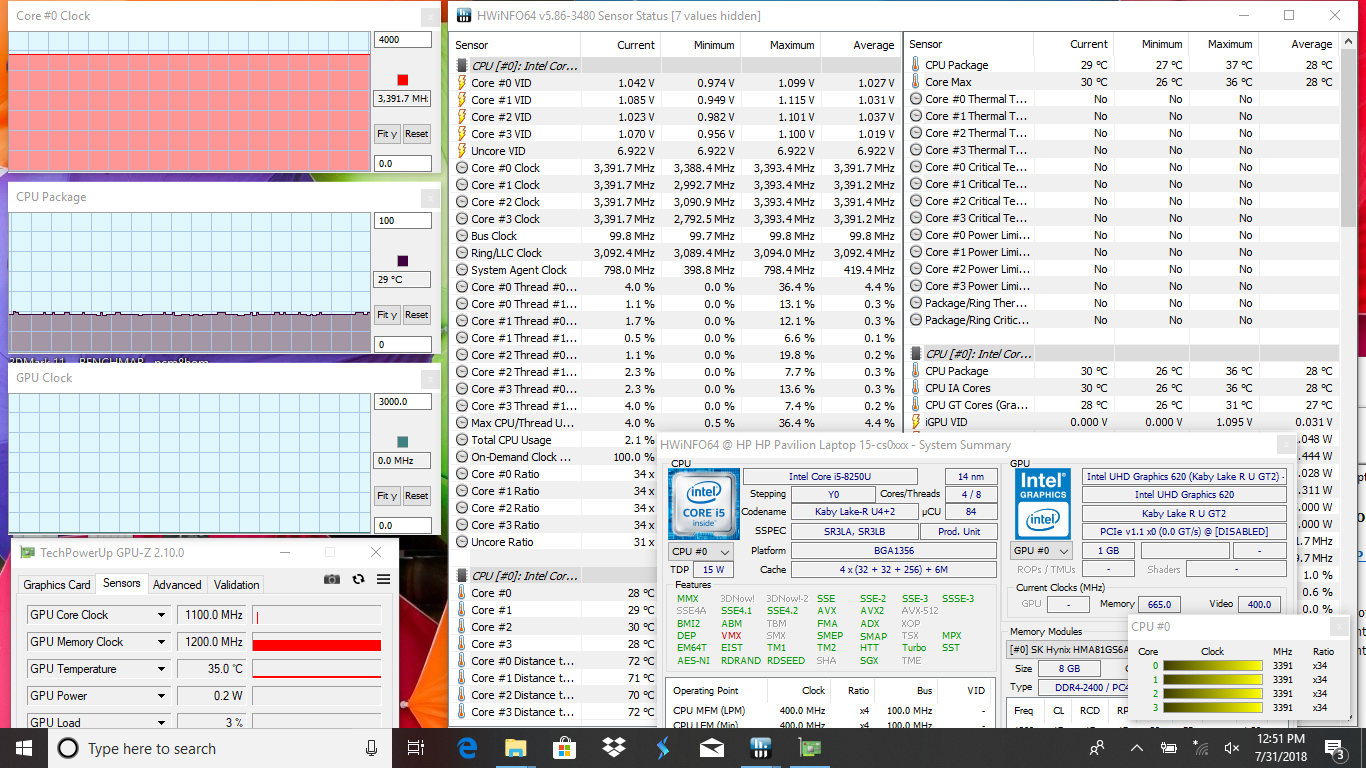1366x768 pixels.
Task: Open the Validation tab in GPU-Z
Action: (x=237, y=585)
